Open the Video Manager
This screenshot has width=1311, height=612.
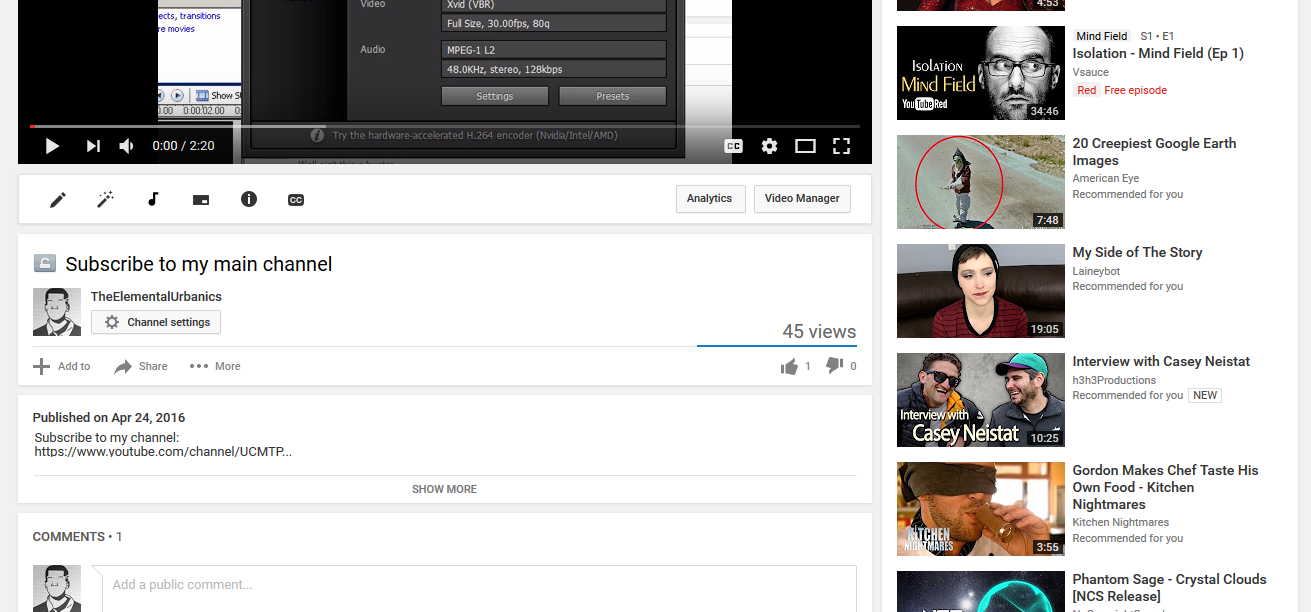[x=802, y=199]
